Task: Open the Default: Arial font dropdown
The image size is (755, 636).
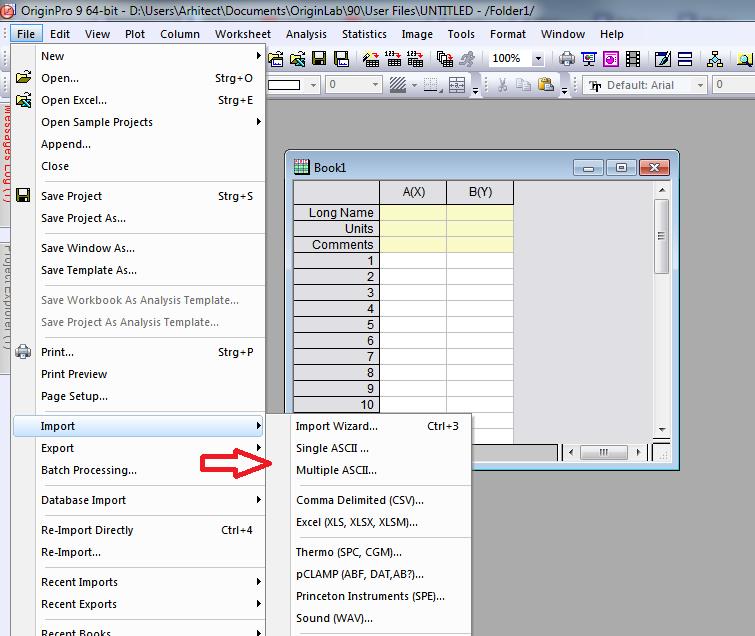Action: (699, 85)
